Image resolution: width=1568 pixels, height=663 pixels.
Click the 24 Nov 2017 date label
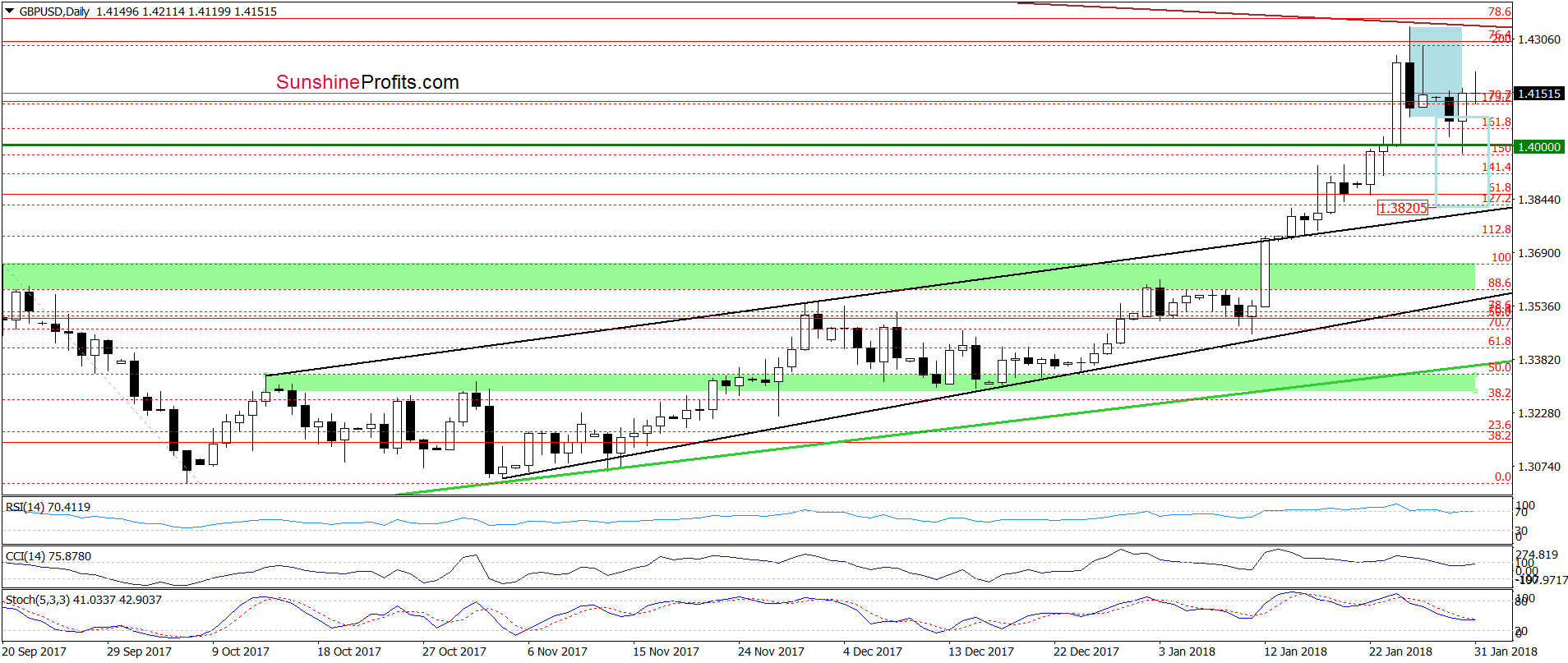click(x=771, y=651)
